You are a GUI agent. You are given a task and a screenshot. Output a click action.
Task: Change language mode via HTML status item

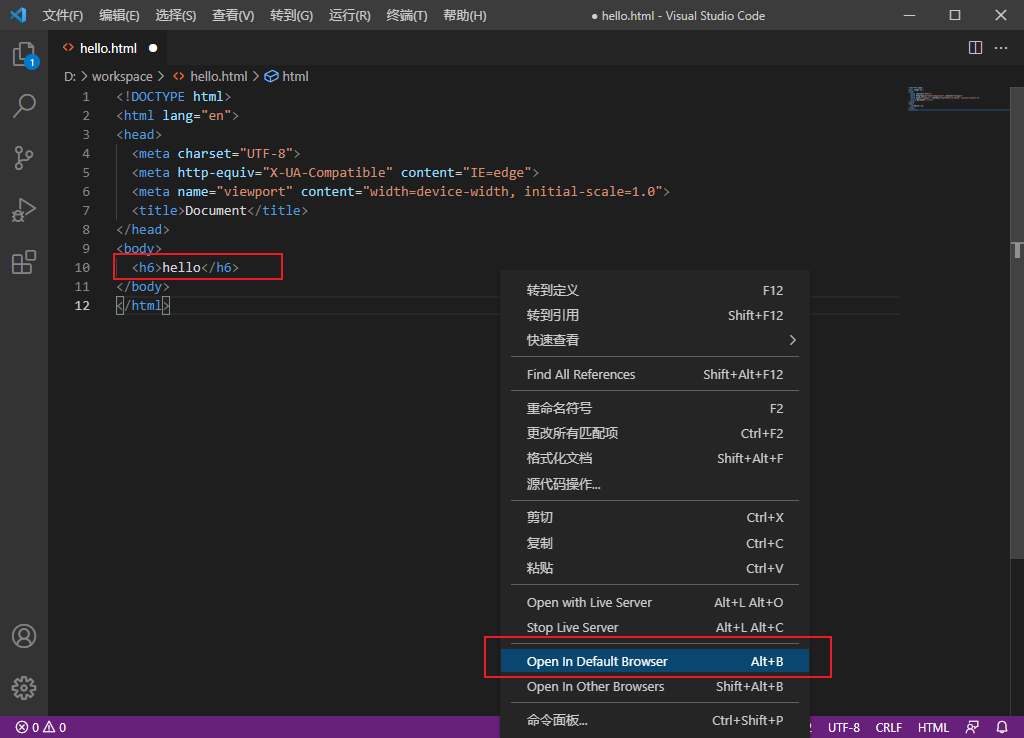[933, 727]
